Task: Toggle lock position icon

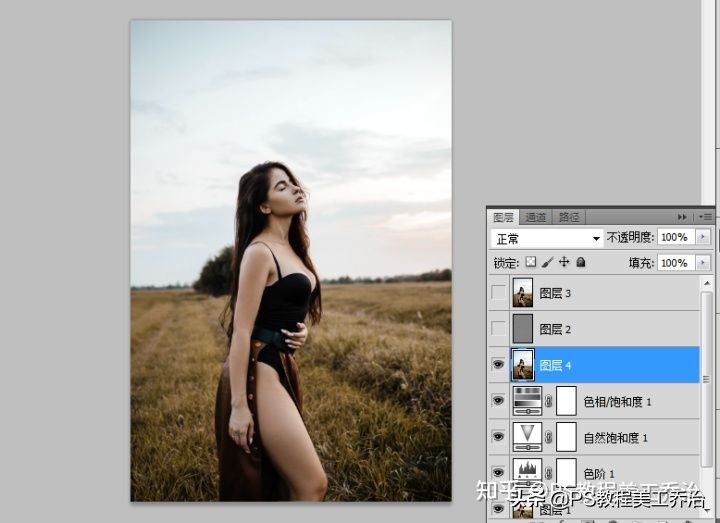Action: [x=564, y=262]
